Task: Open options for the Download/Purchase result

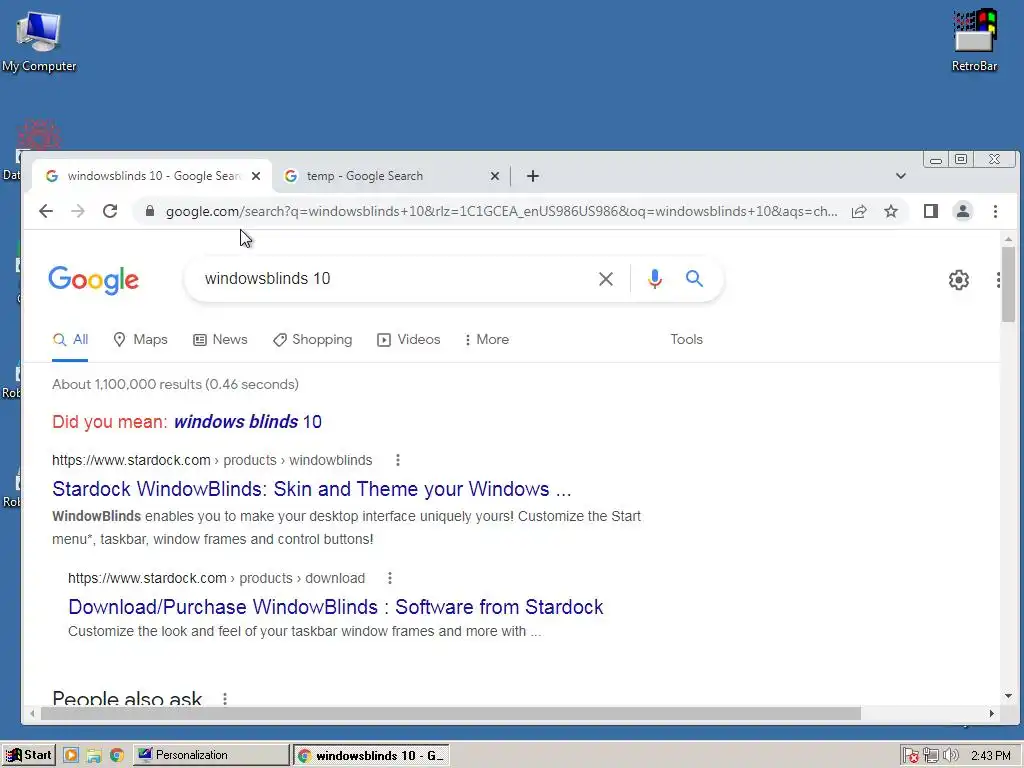Action: coord(390,578)
